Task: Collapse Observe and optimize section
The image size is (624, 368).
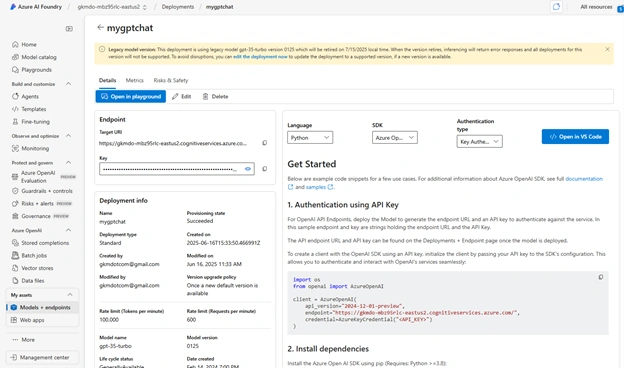Action: 68,136
